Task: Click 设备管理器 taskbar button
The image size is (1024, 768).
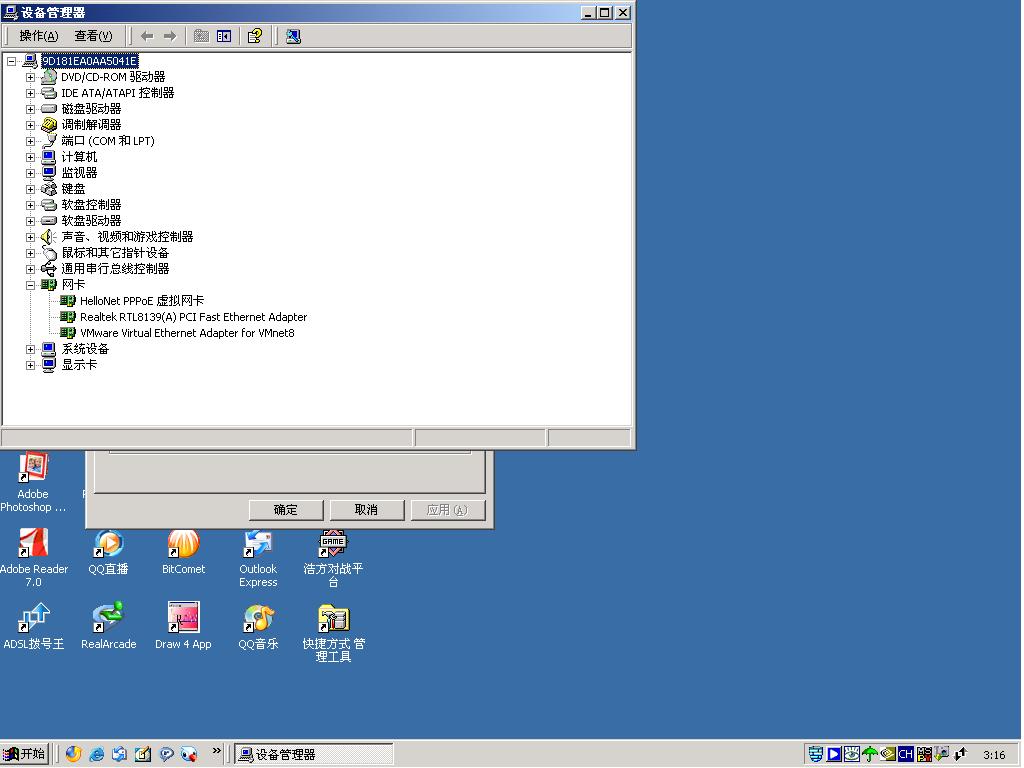Action: click(313, 754)
